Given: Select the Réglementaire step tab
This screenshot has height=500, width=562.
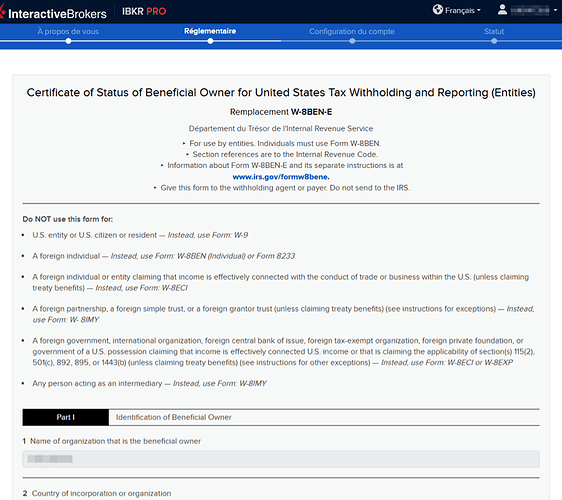Looking at the screenshot, I should tap(210, 31).
